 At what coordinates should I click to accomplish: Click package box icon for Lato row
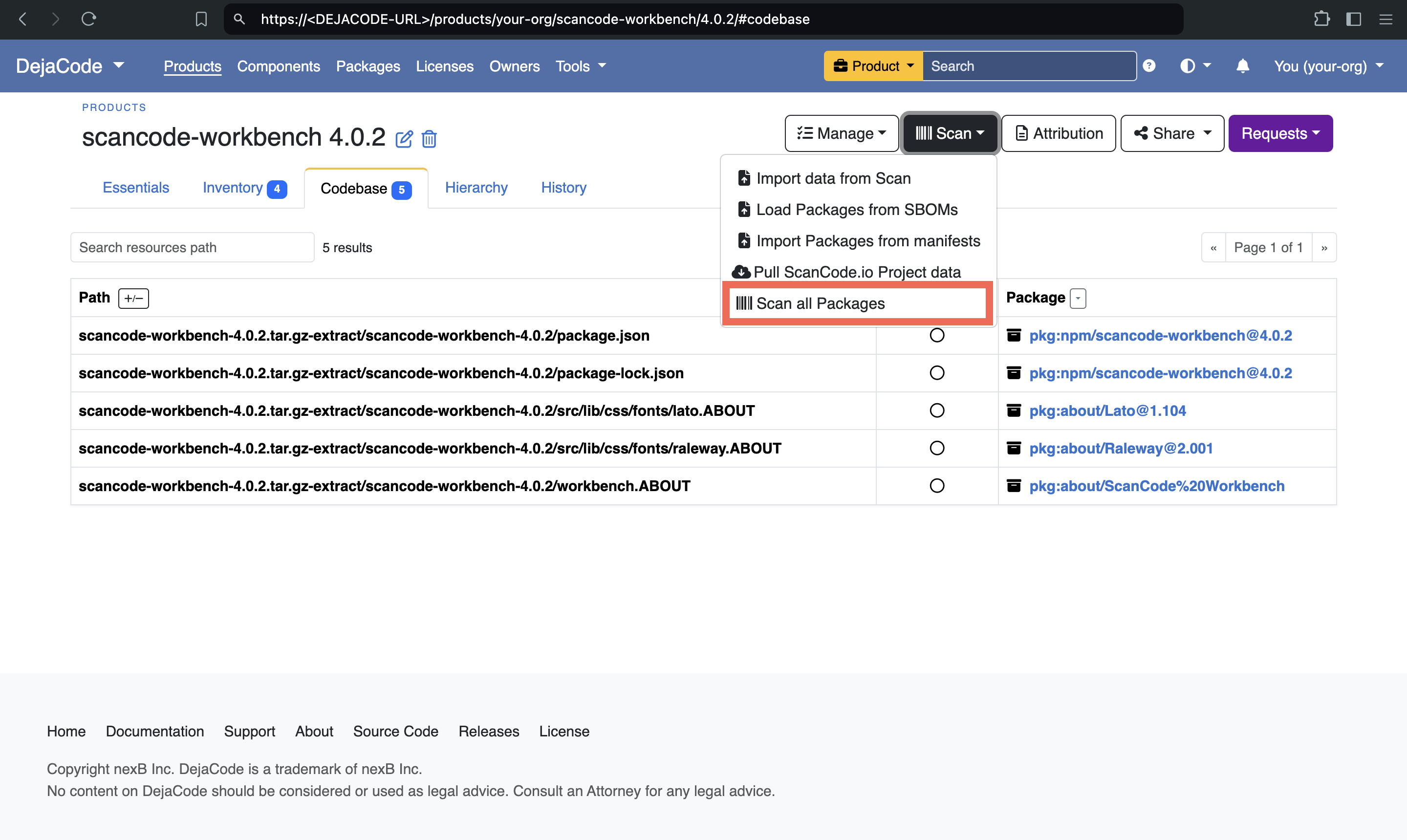click(x=1014, y=410)
